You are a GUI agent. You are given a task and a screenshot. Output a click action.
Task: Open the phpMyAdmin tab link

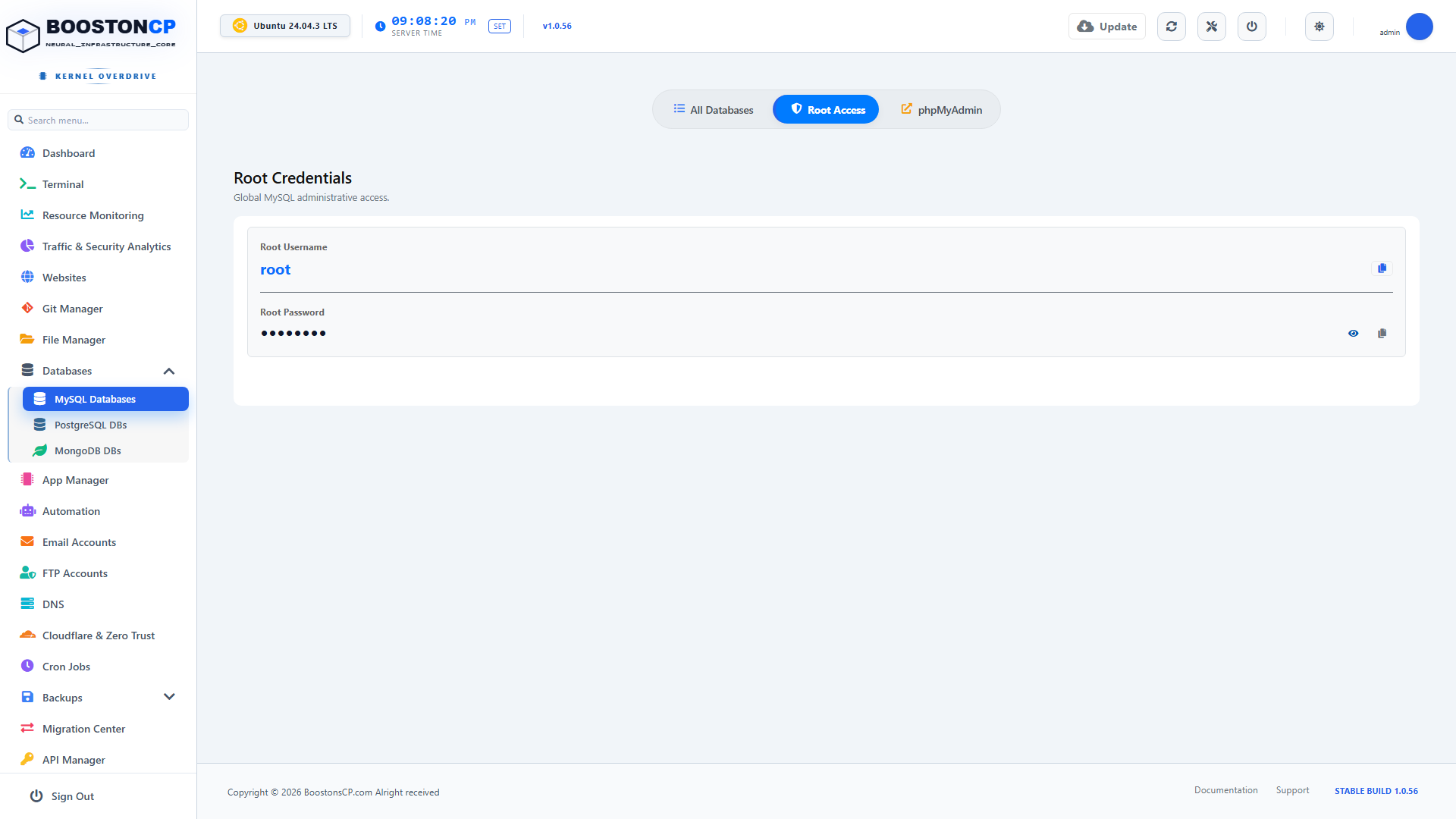(941, 110)
